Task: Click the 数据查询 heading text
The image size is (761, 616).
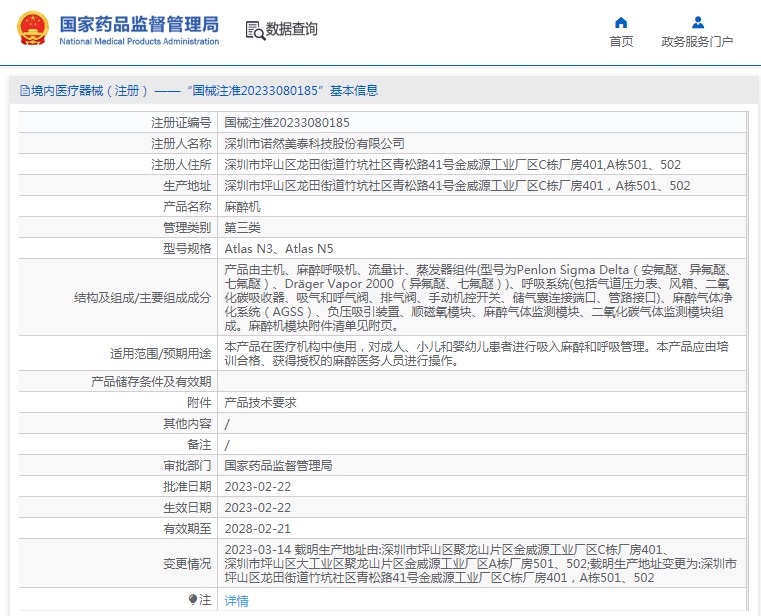Action: pos(292,30)
